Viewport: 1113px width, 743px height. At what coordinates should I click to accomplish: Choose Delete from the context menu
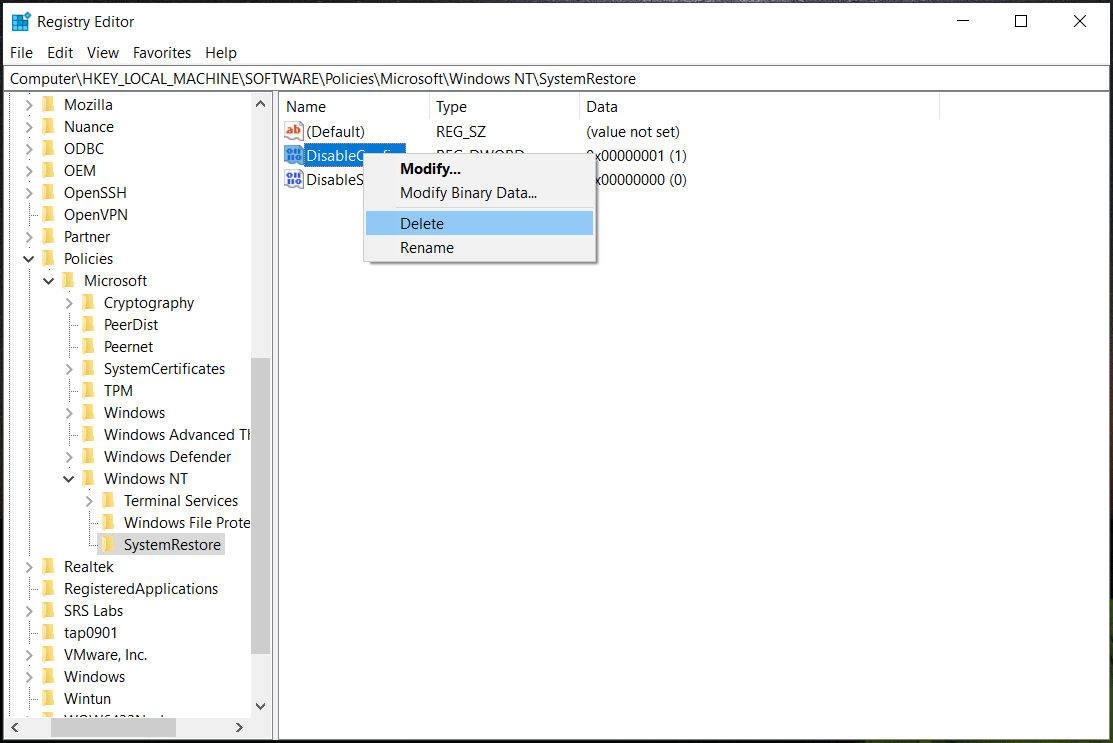(x=422, y=223)
